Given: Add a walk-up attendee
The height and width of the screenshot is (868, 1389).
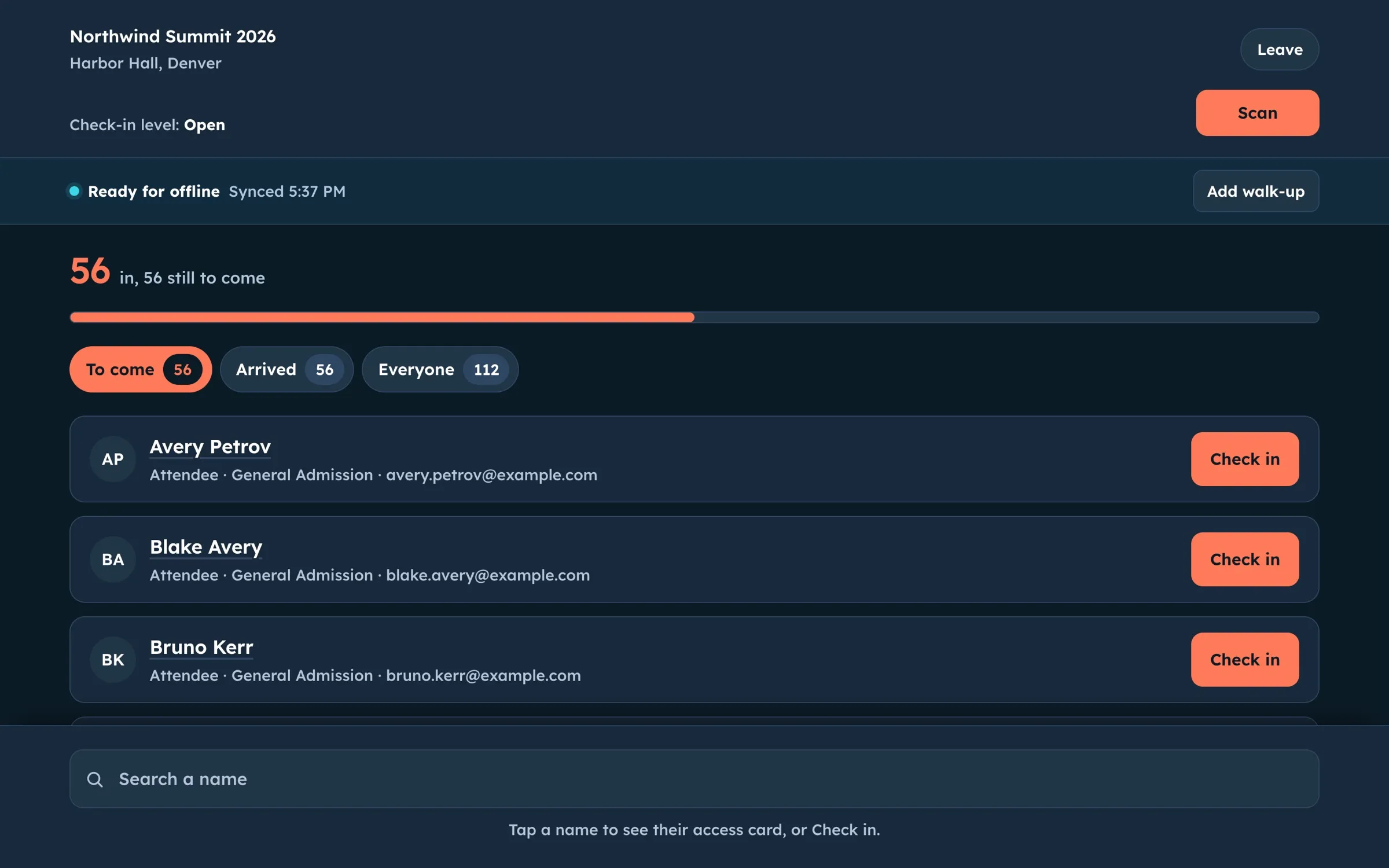Looking at the screenshot, I should 1256,191.
